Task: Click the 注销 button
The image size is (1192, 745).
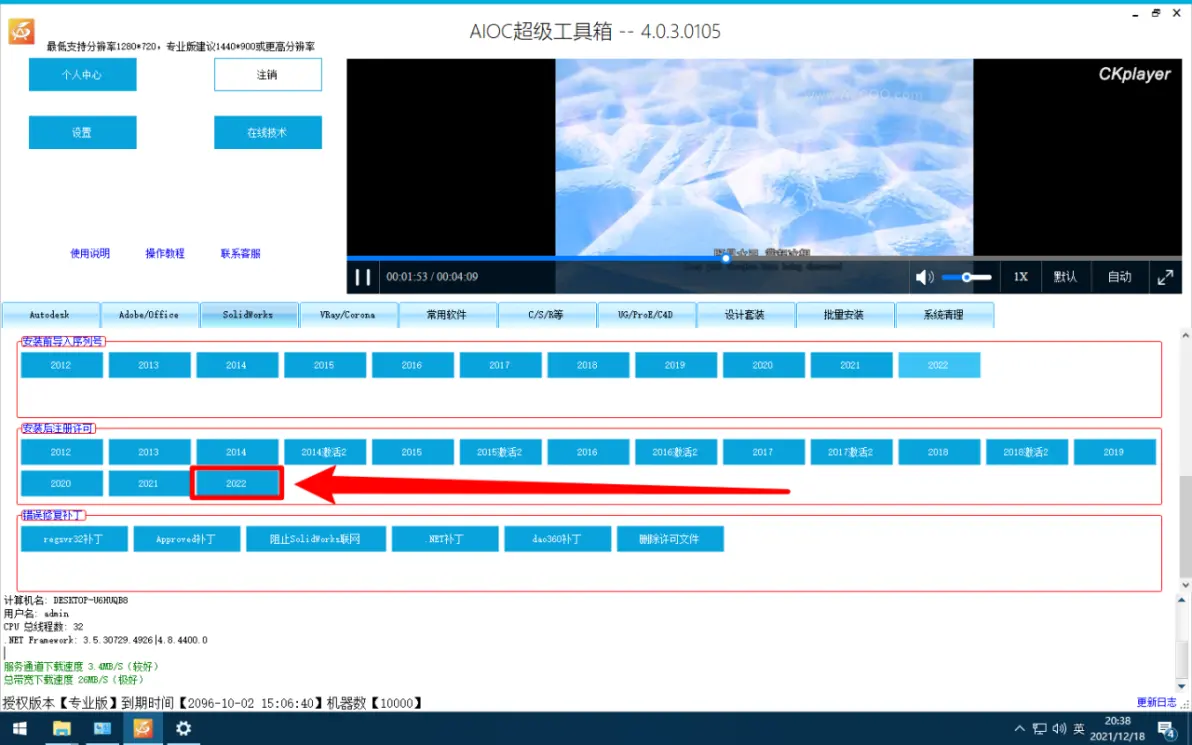Action: (x=268, y=74)
